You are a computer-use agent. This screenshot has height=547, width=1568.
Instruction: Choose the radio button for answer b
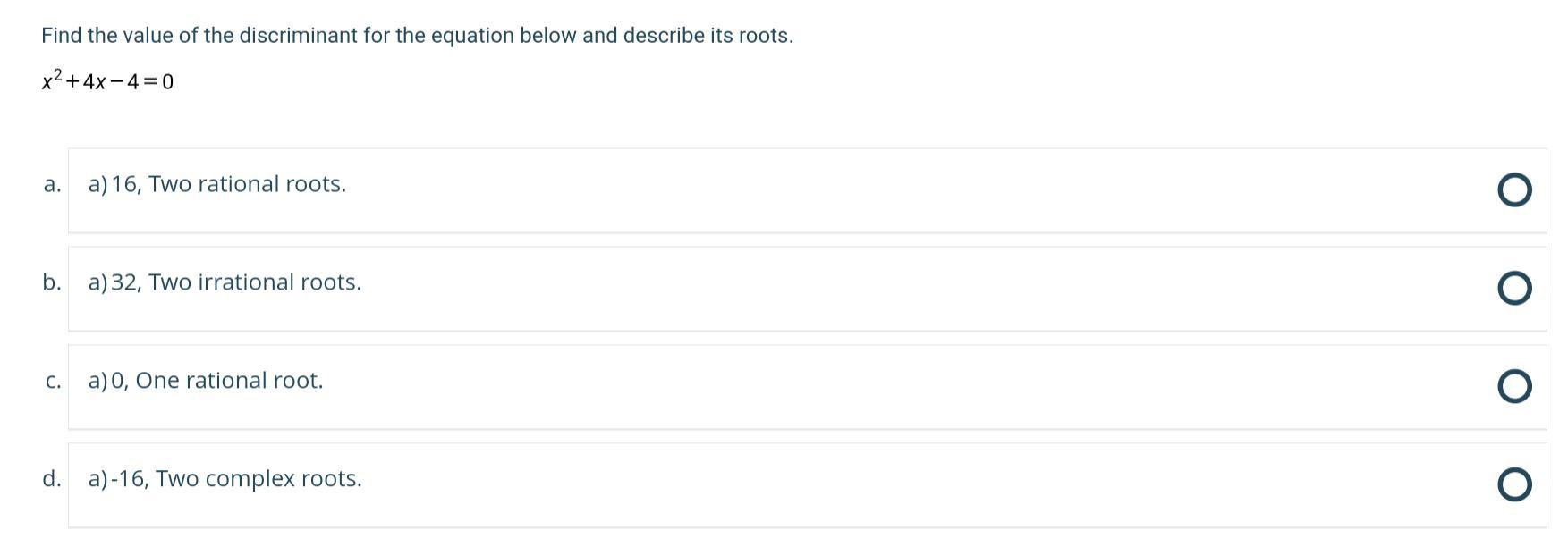(1513, 288)
